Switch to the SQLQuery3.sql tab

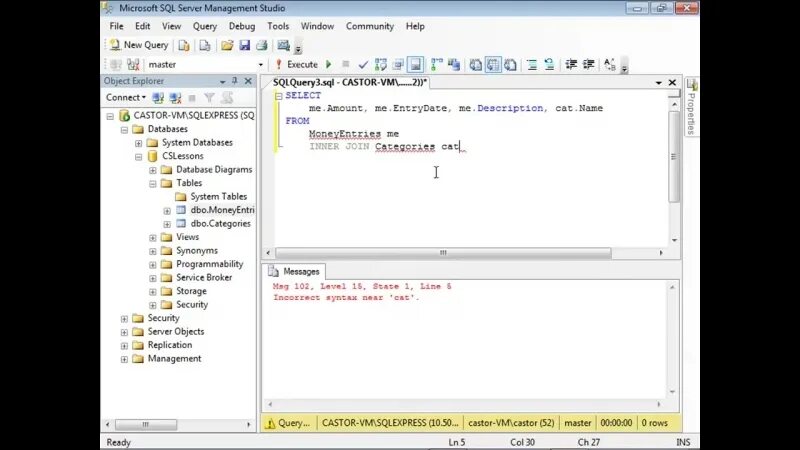pos(350,82)
